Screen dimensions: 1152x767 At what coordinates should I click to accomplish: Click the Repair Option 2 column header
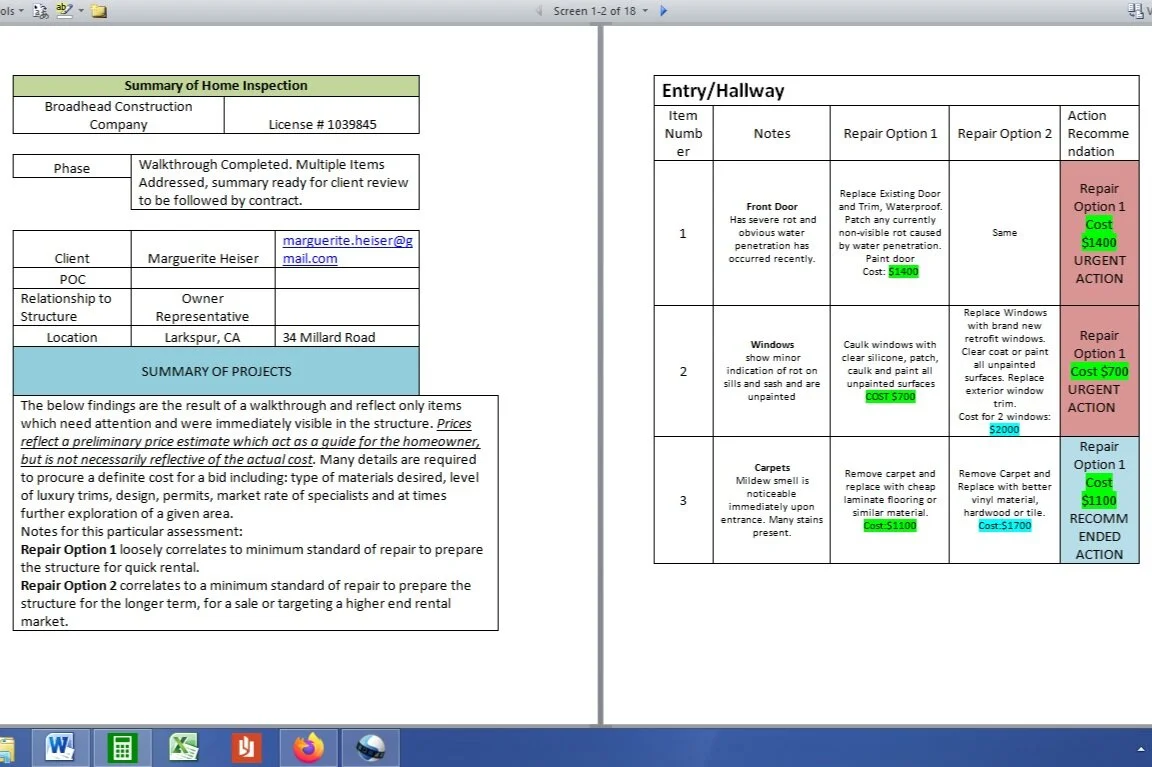(x=1004, y=133)
